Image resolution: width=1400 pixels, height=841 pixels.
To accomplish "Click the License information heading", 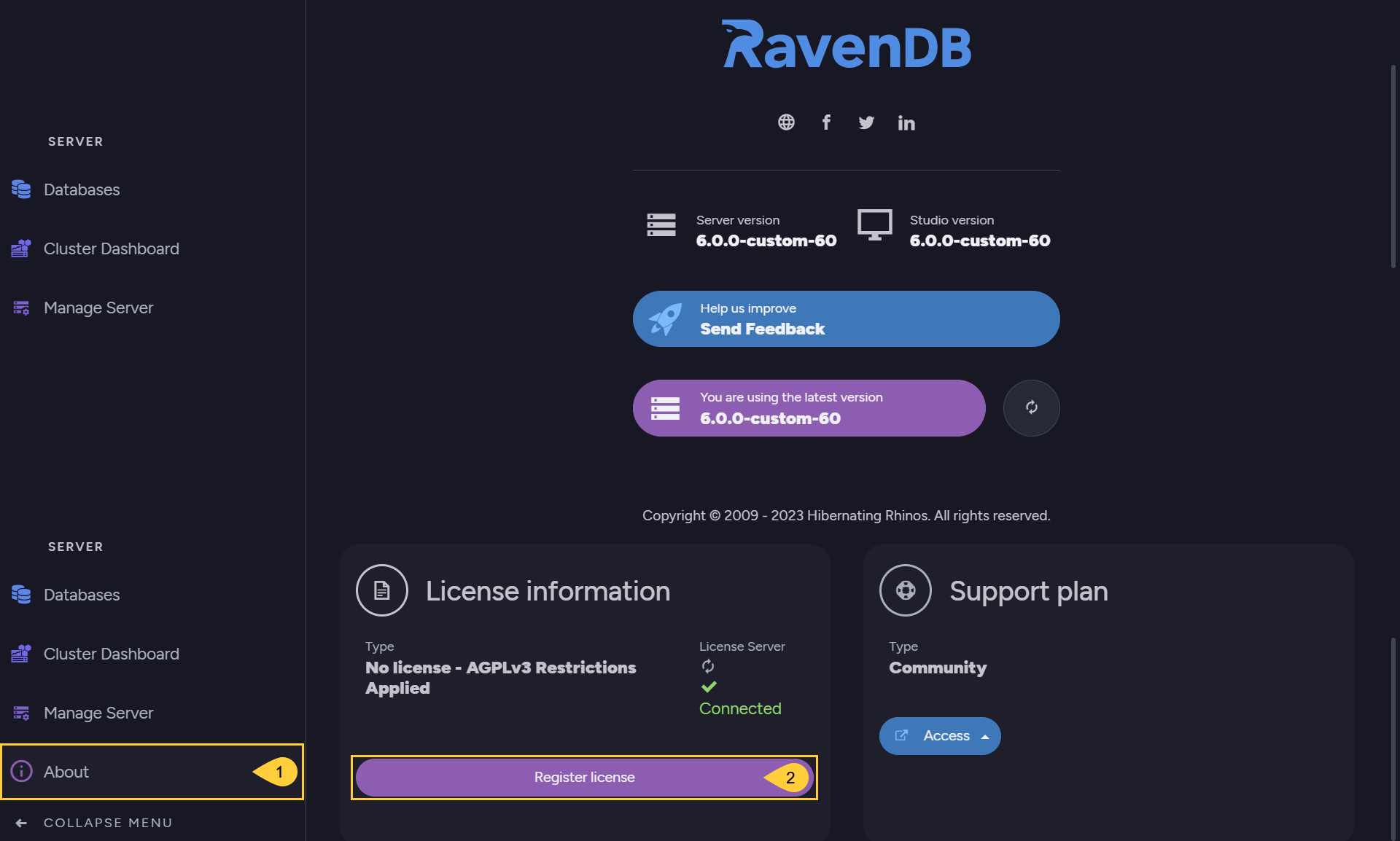I will pos(548,591).
